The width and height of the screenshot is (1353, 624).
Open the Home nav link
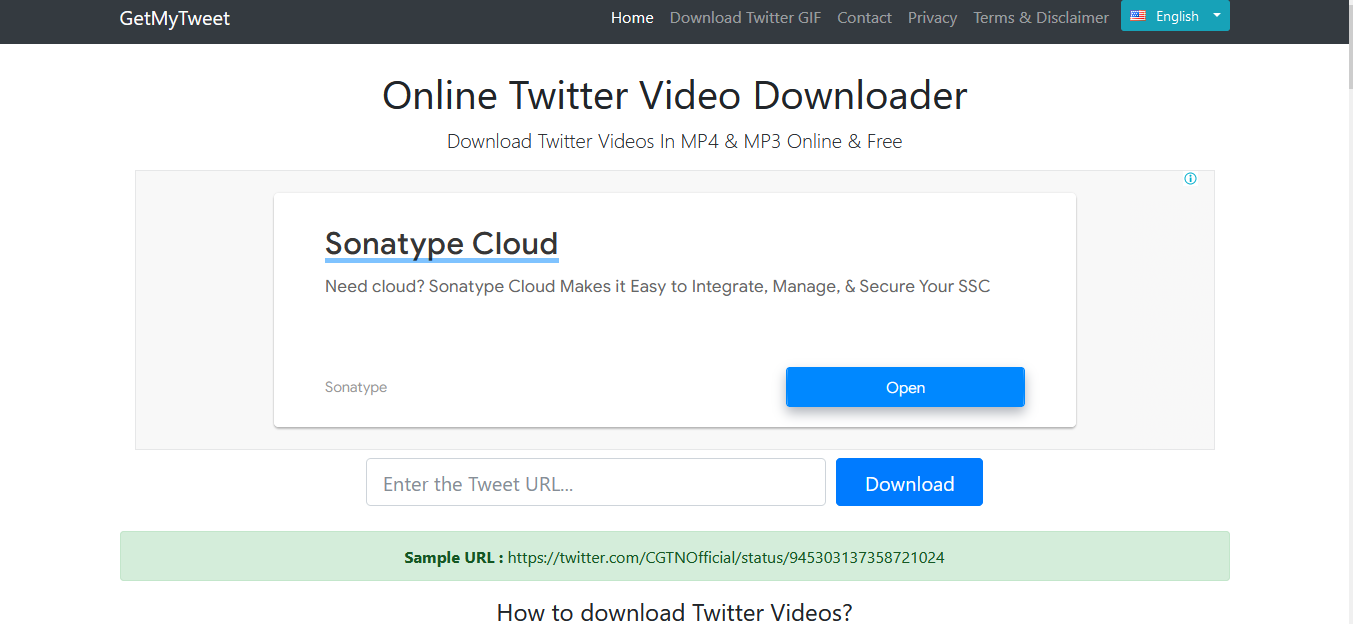tap(632, 17)
